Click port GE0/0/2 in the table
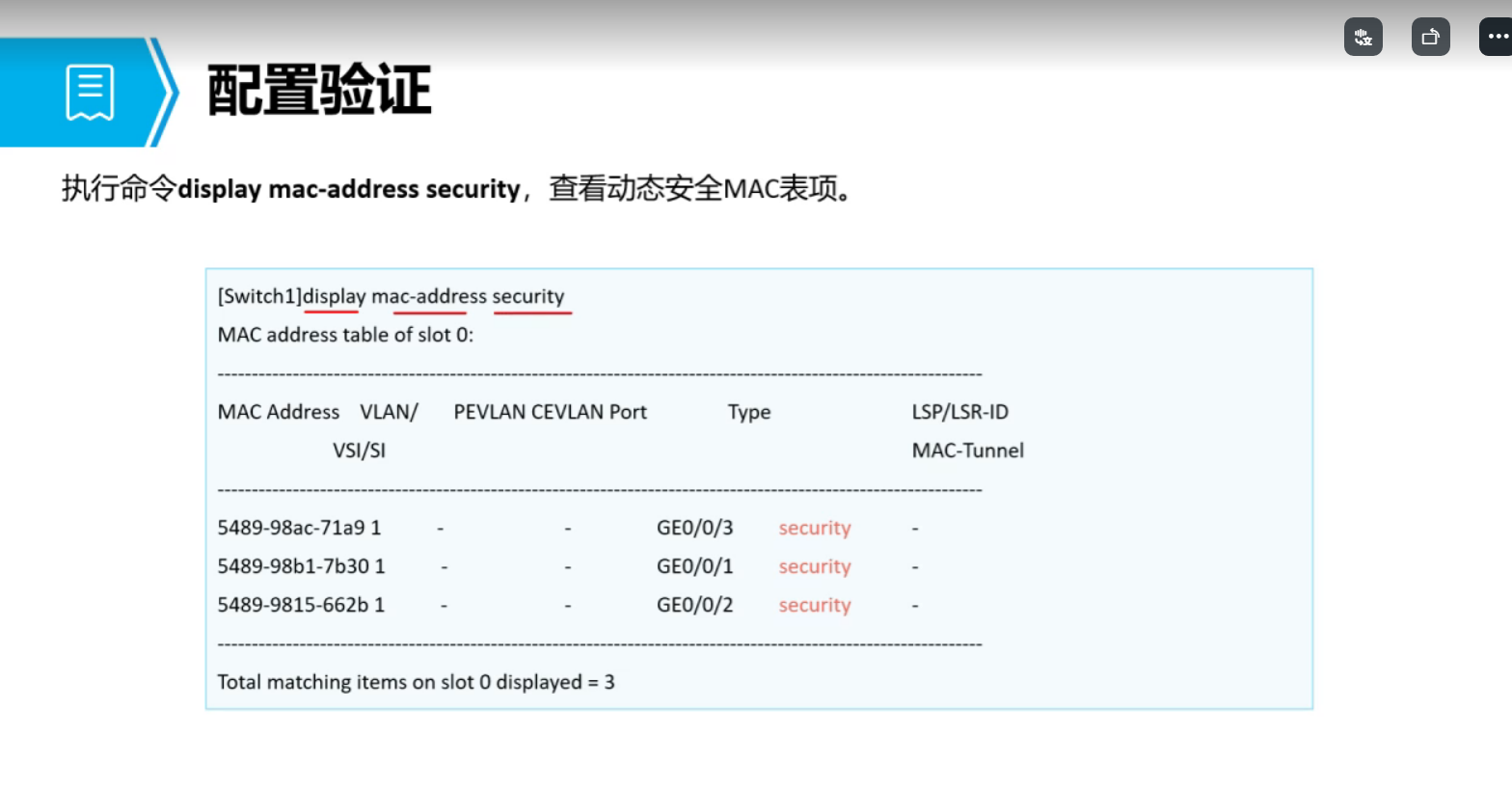The width and height of the screenshot is (1512, 792). coord(694,605)
